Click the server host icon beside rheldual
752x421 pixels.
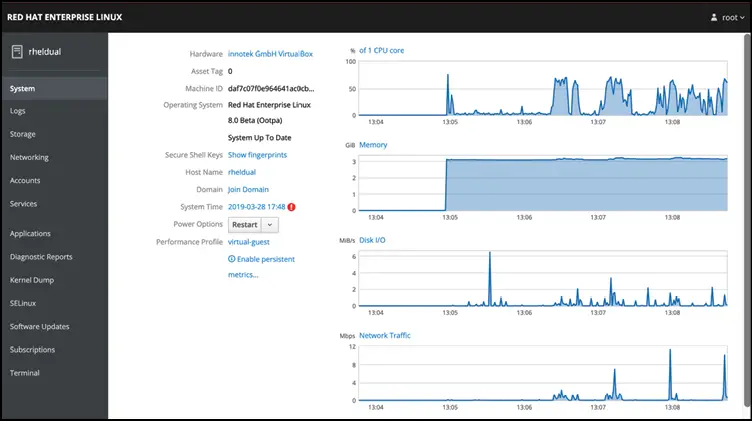[18, 53]
